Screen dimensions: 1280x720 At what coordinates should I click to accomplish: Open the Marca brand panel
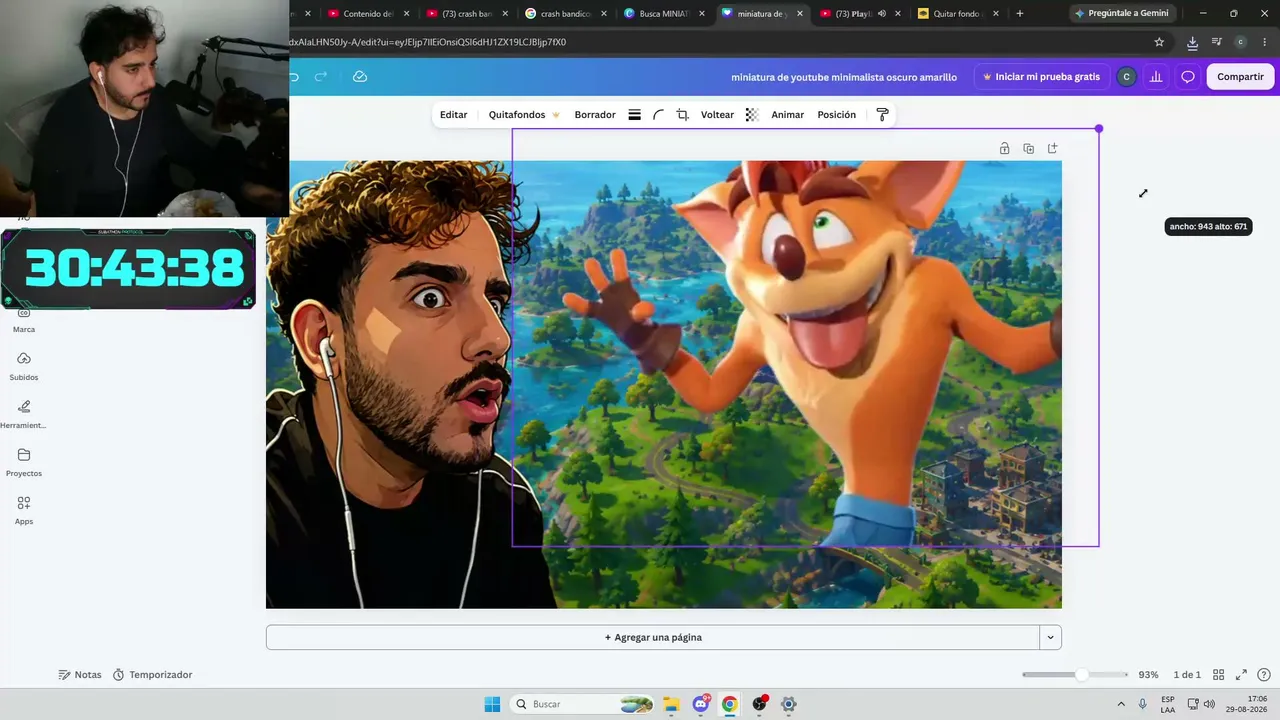tap(24, 320)
